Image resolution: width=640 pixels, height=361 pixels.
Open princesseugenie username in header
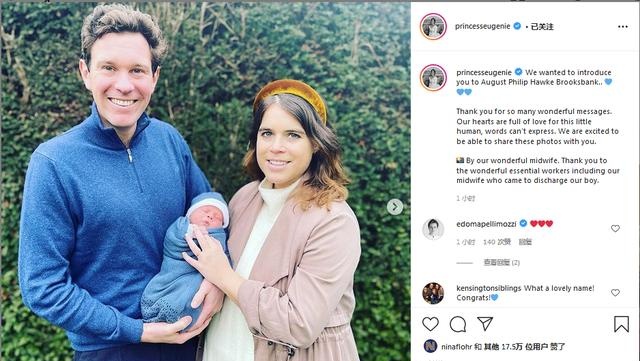click(482, 26)
